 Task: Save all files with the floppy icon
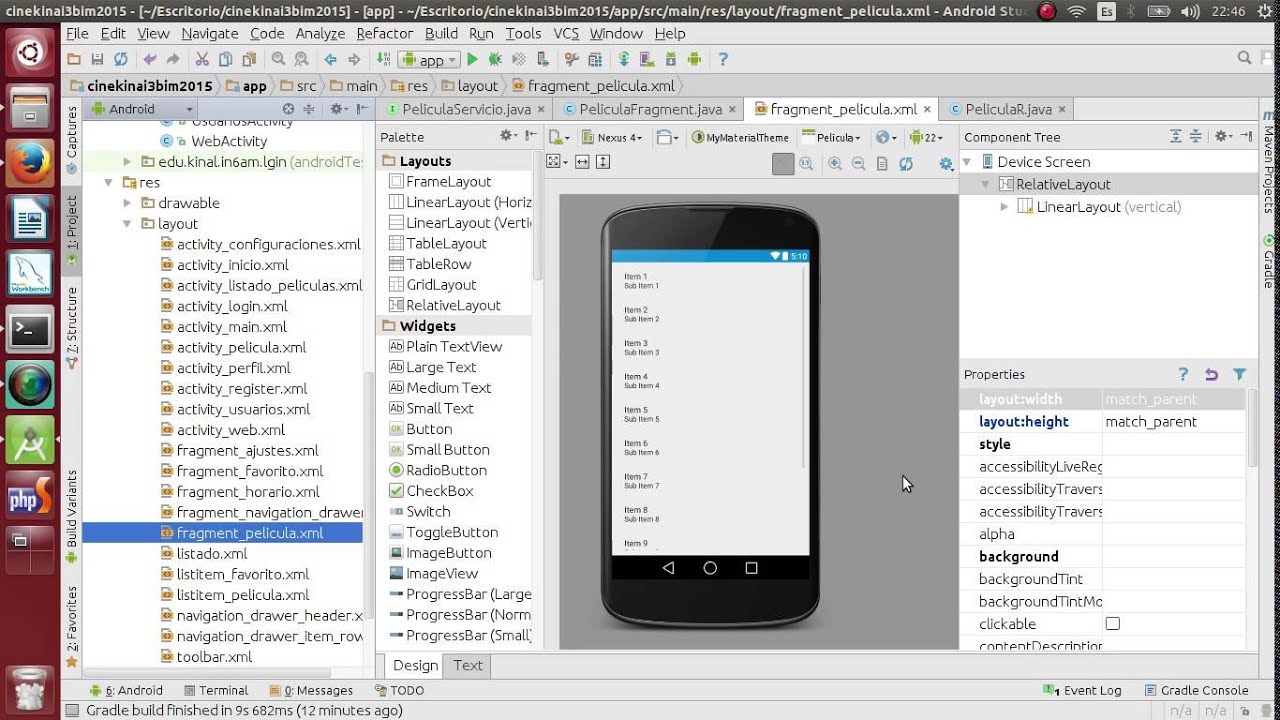point(97,60)
